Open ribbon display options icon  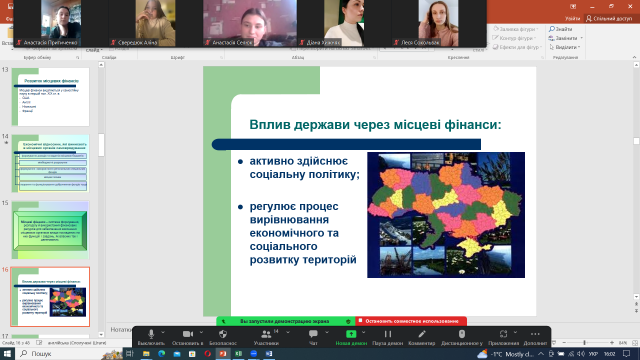573,6
